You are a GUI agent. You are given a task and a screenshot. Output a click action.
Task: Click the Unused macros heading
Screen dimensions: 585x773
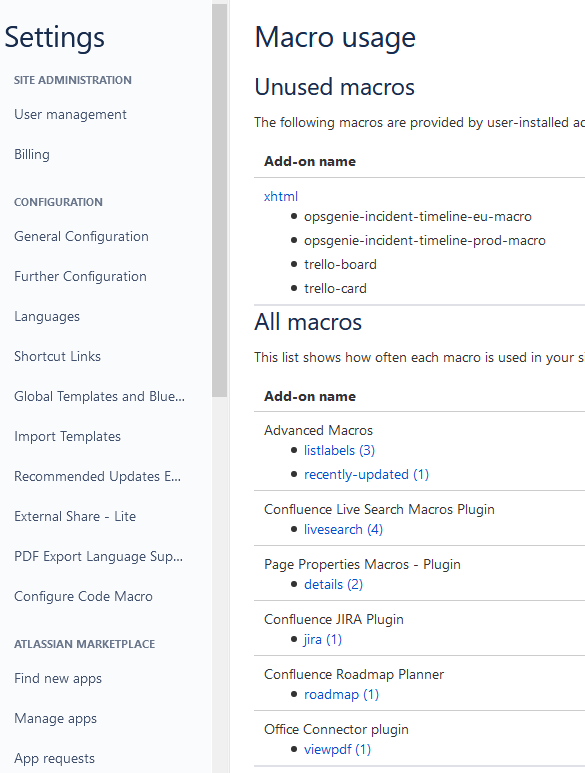[x=335, y=87]
